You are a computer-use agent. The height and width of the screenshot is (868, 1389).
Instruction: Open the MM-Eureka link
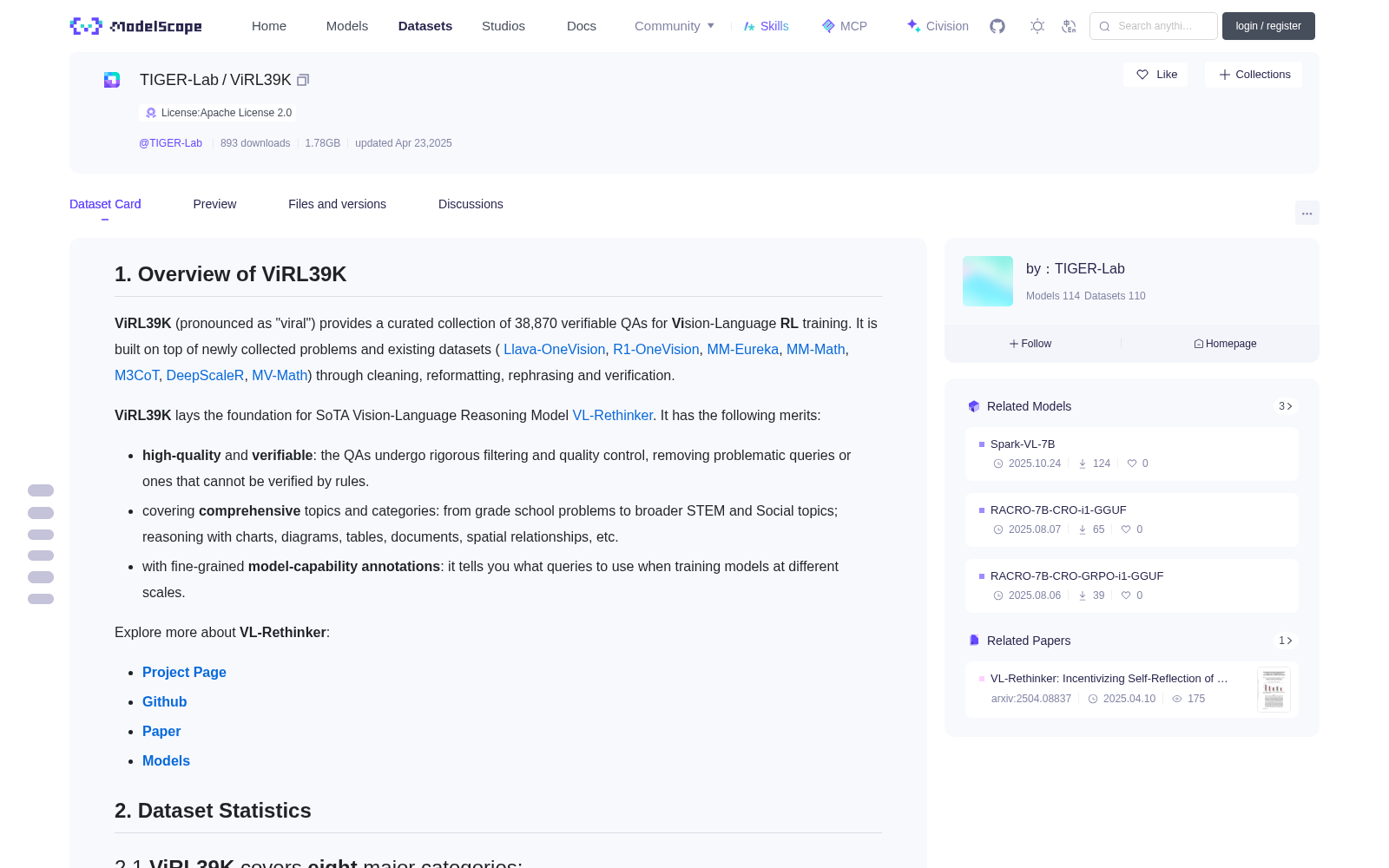coord(743,349)
